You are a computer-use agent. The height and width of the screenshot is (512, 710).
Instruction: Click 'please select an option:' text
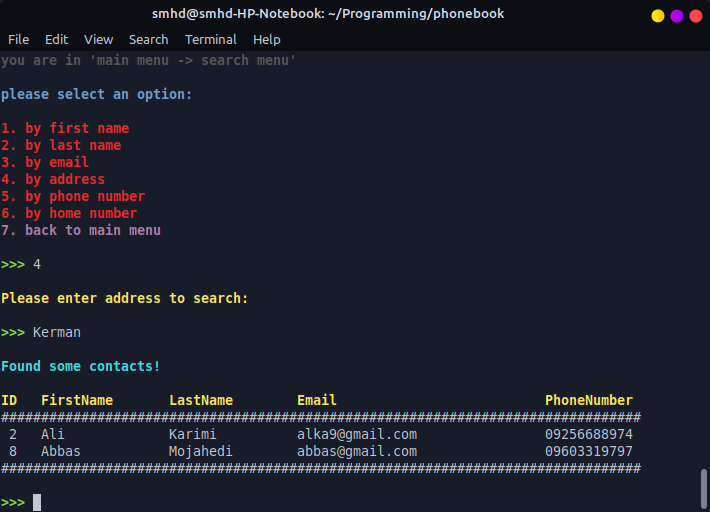click(96, 94)
